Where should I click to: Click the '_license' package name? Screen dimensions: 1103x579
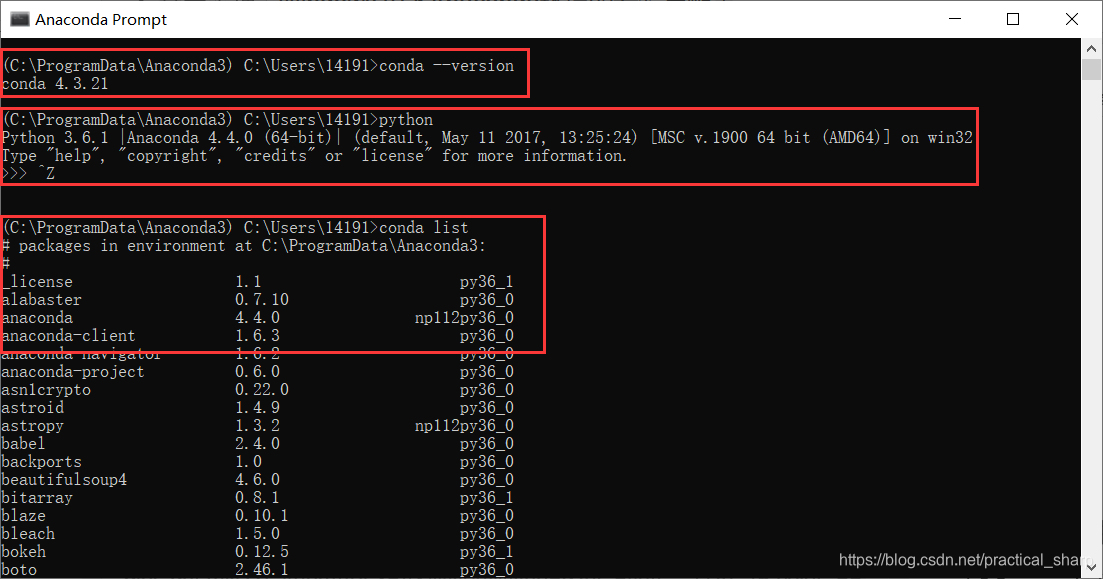[37, 282]
